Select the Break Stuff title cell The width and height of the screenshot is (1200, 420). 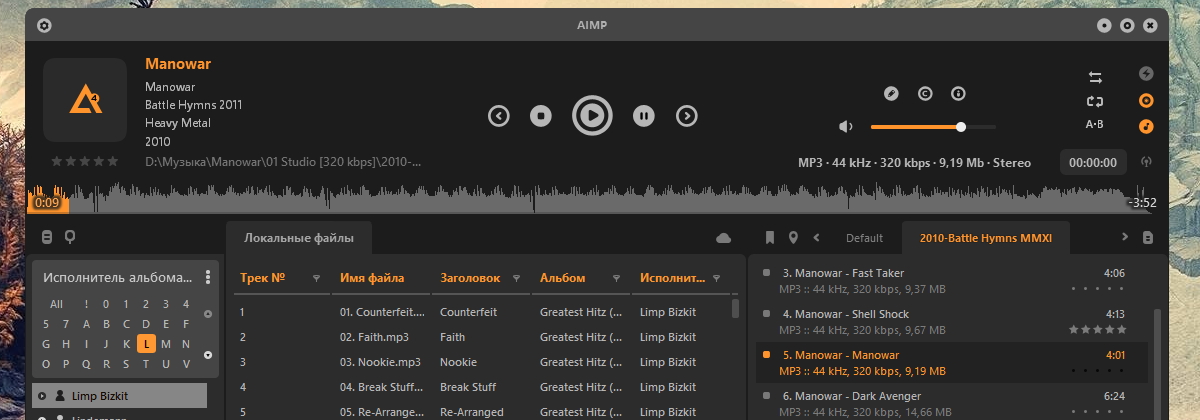[x=468, y=387]
